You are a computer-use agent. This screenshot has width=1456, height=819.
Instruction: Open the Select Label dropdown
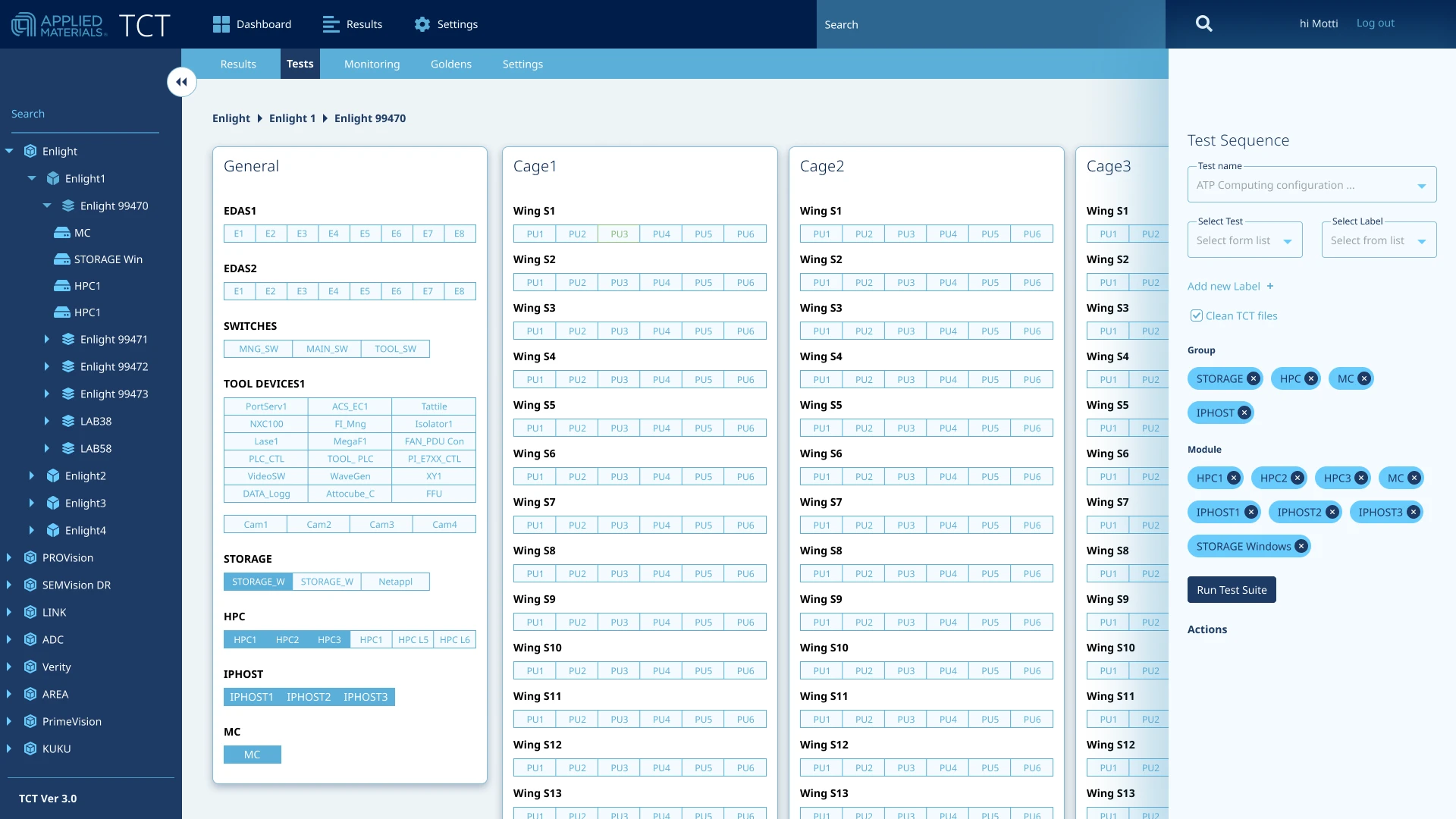tap(1421, 241)
